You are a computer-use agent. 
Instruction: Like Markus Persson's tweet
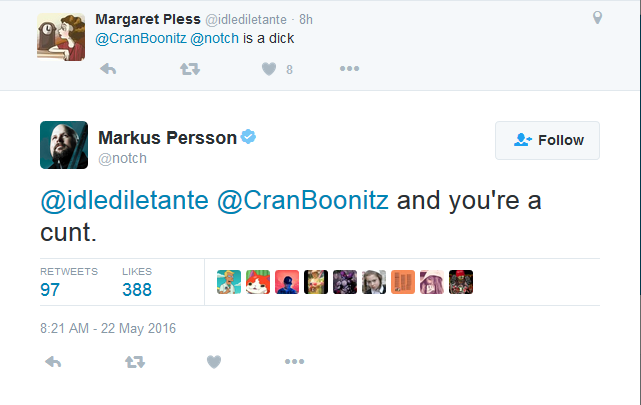point(214,362)
